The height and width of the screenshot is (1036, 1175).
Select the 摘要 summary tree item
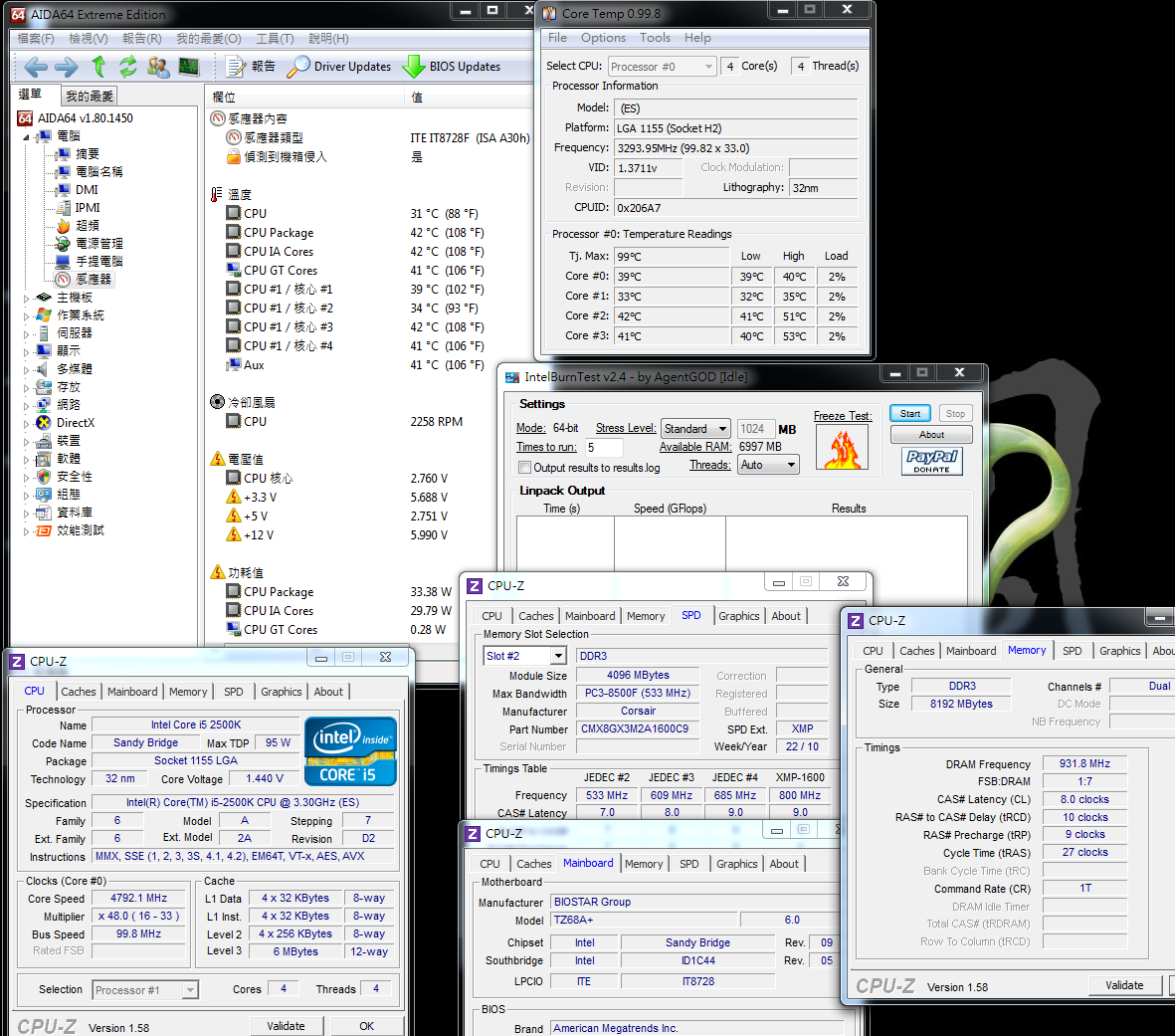tap(78, 153)
